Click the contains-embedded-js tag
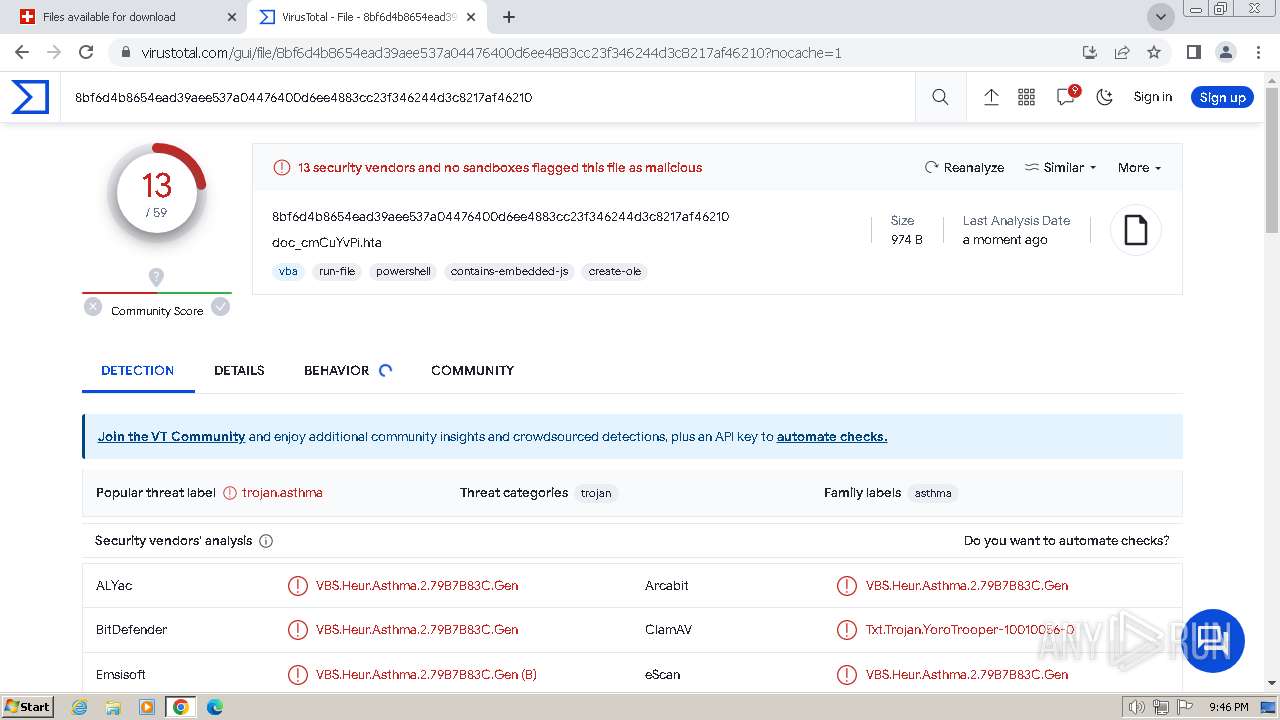Screen dimensions: 1280x720 click(x=509, y=271)
